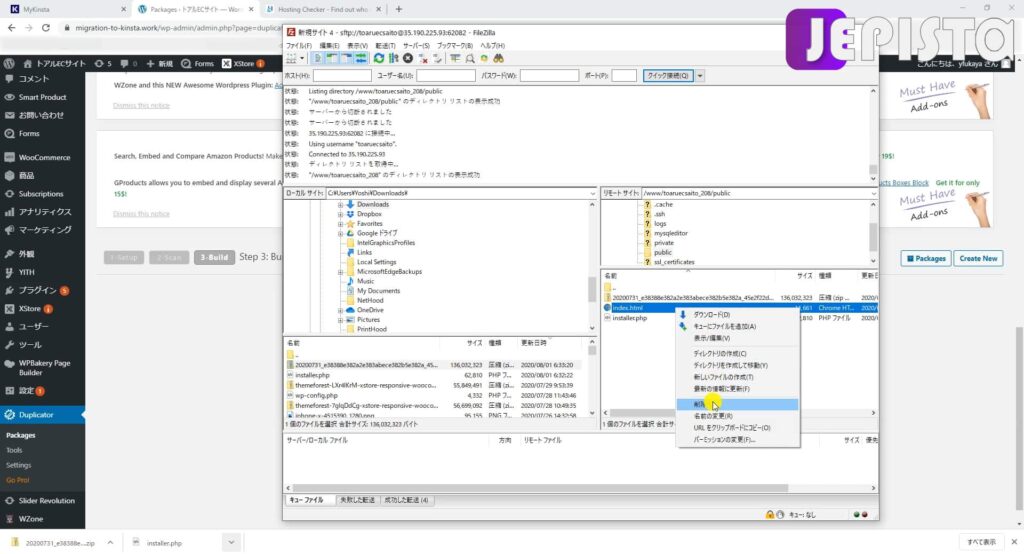
Task: Open installer.php download options chevron
Action: pos(231,542)
